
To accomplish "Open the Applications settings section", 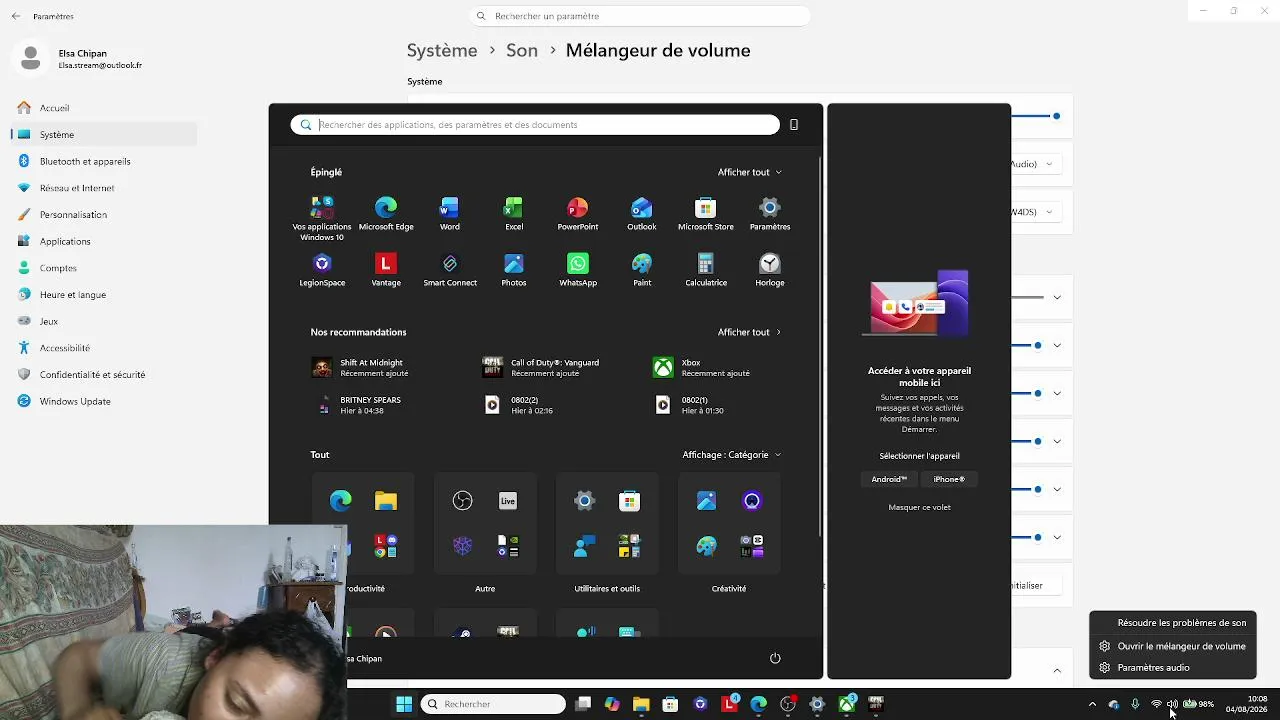I will [104, 241].
